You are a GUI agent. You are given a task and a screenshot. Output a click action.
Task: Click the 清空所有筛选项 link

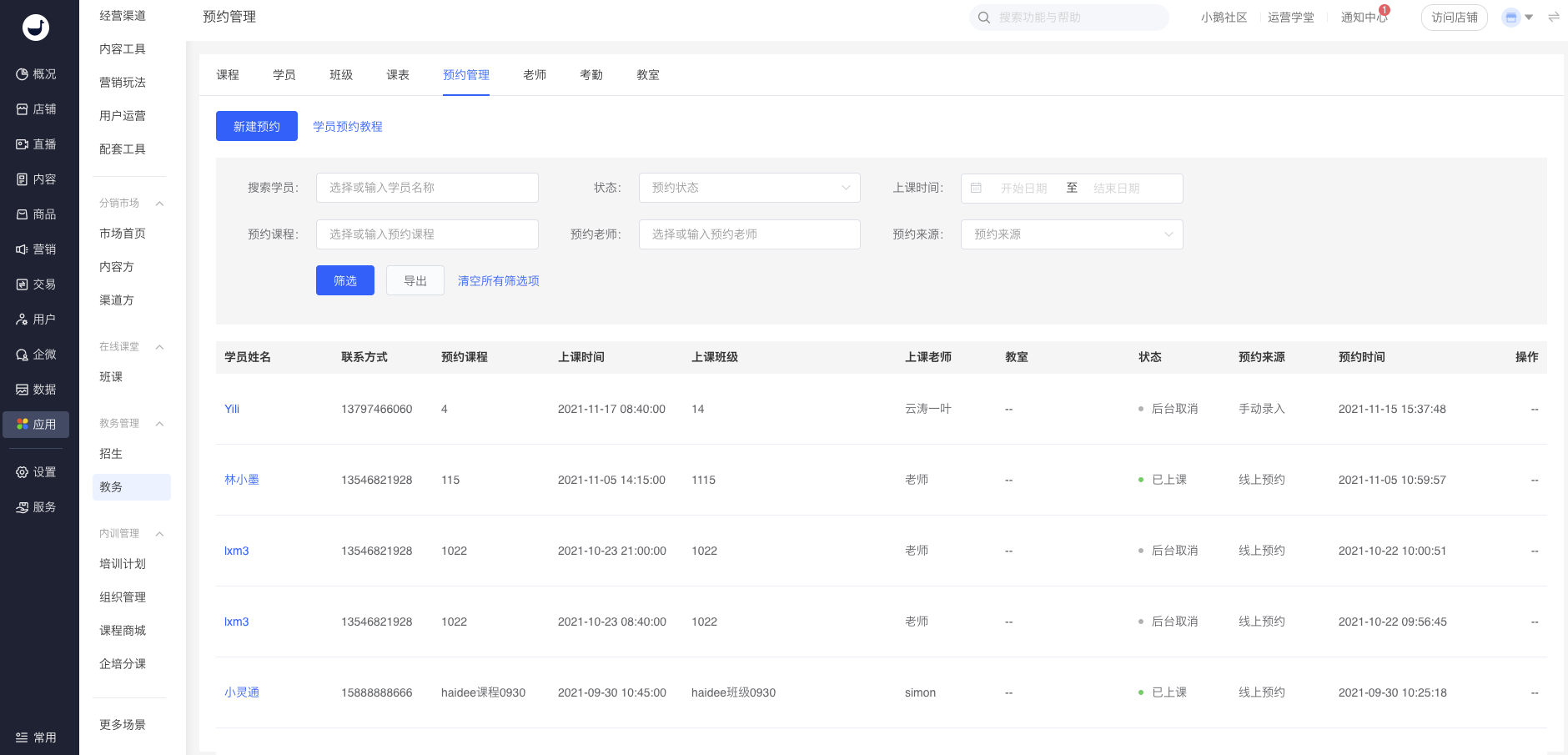498,281
